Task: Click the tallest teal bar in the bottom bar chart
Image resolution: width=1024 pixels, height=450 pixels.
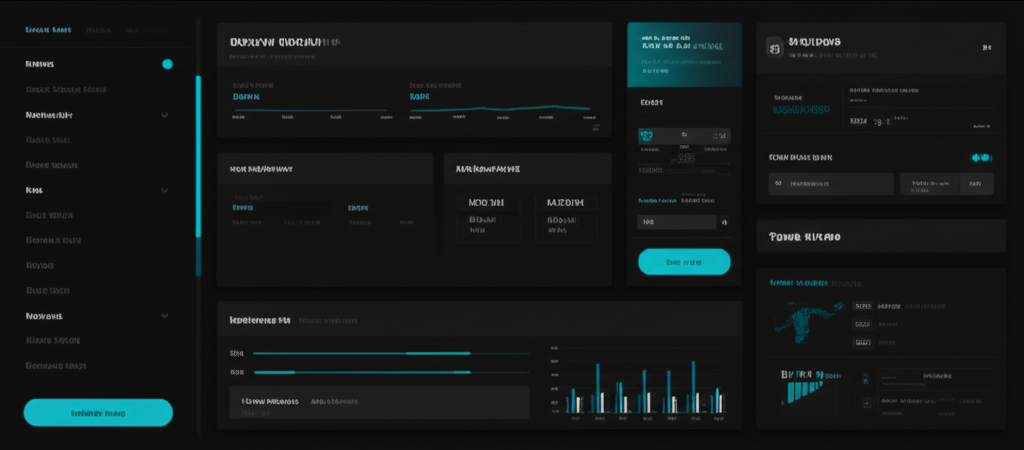Action: (x=694, y=386)
